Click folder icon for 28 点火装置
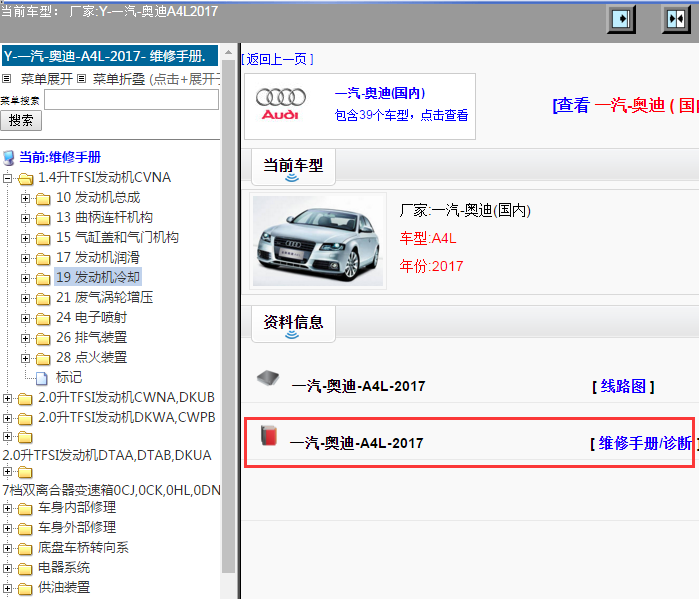 [43, 358]
